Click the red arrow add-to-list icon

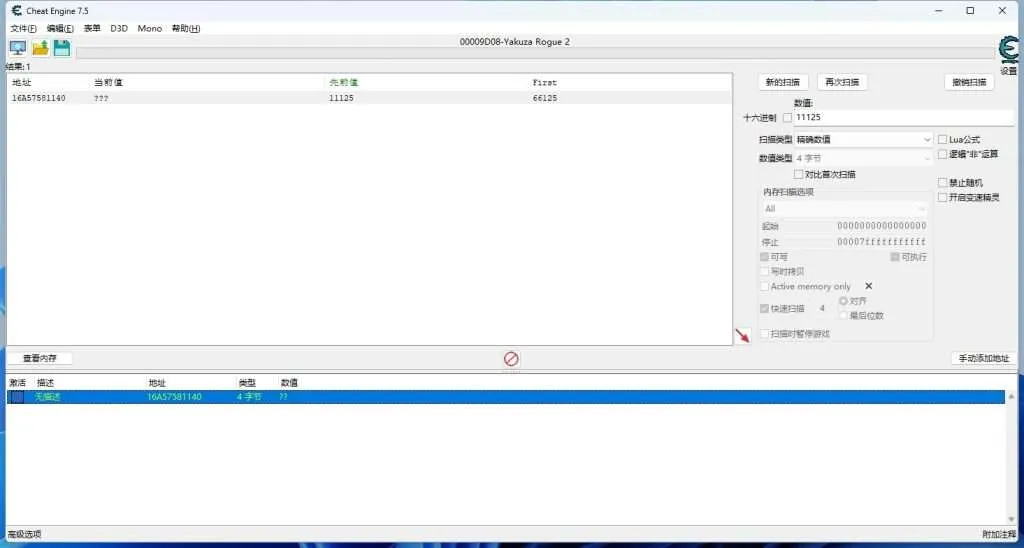click(x=742, y=336)
